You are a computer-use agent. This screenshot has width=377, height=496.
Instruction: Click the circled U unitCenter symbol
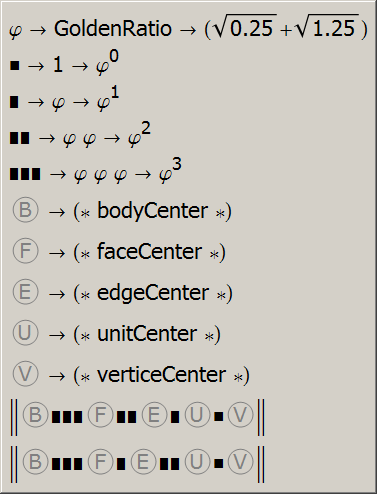point(25,333)
